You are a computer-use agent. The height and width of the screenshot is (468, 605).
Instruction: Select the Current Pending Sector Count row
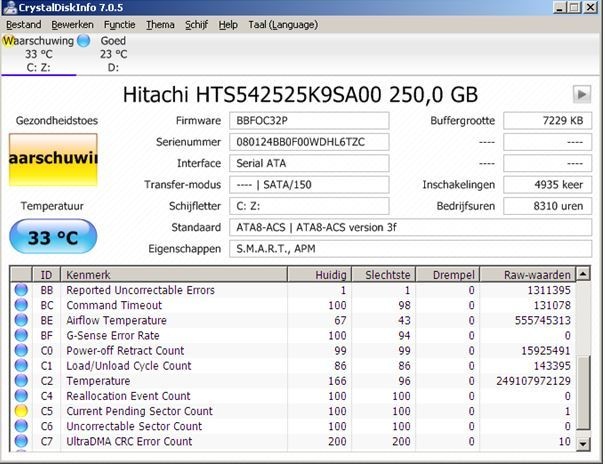pyautogui.click(x=293, y=411)
